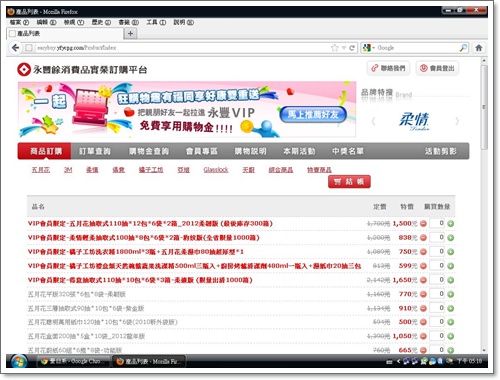Image resolution: width=500 pixels, height=380 pixels.
Task: Click the quantity field for the 1,500元 item
Action: pyautogui.click(x=437, y=223)
